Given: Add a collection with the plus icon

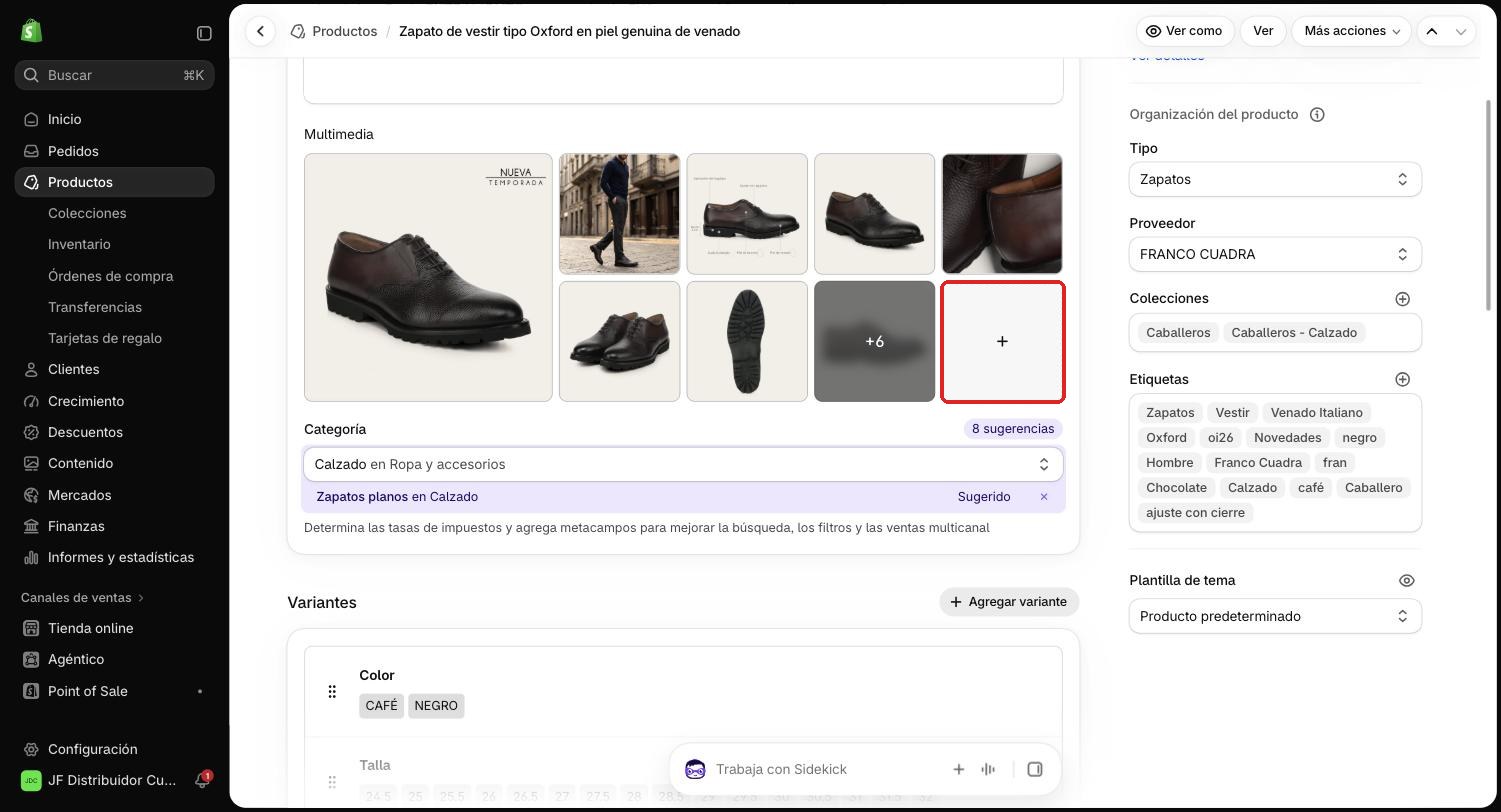Looking at the screenshot, I should coord(1402,299).
